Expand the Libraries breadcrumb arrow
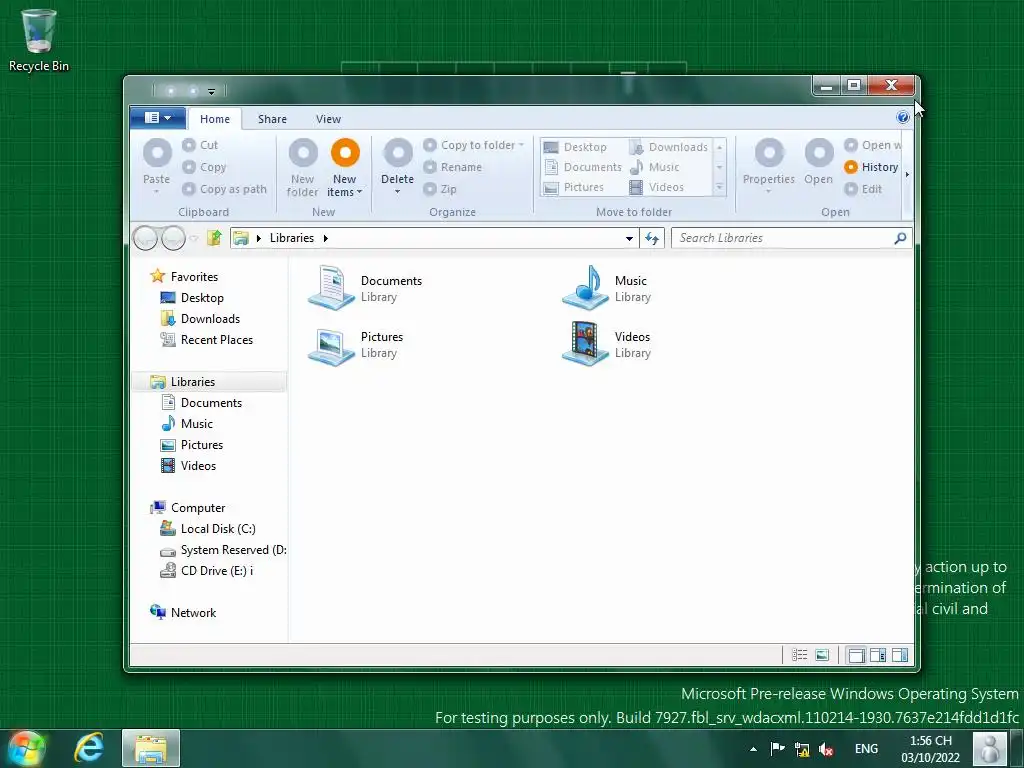This screenshot has width=1024, height=768. click(325, 238)
